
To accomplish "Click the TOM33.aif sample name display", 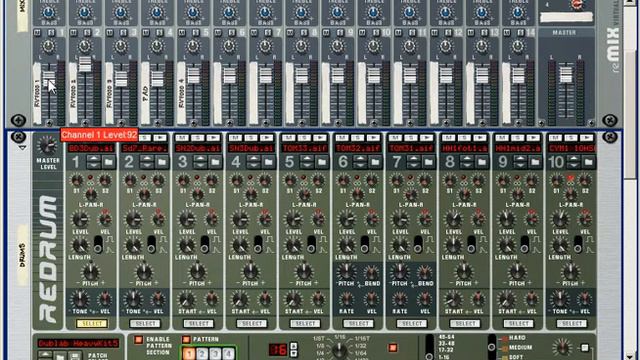I will [x=305, y=148].
